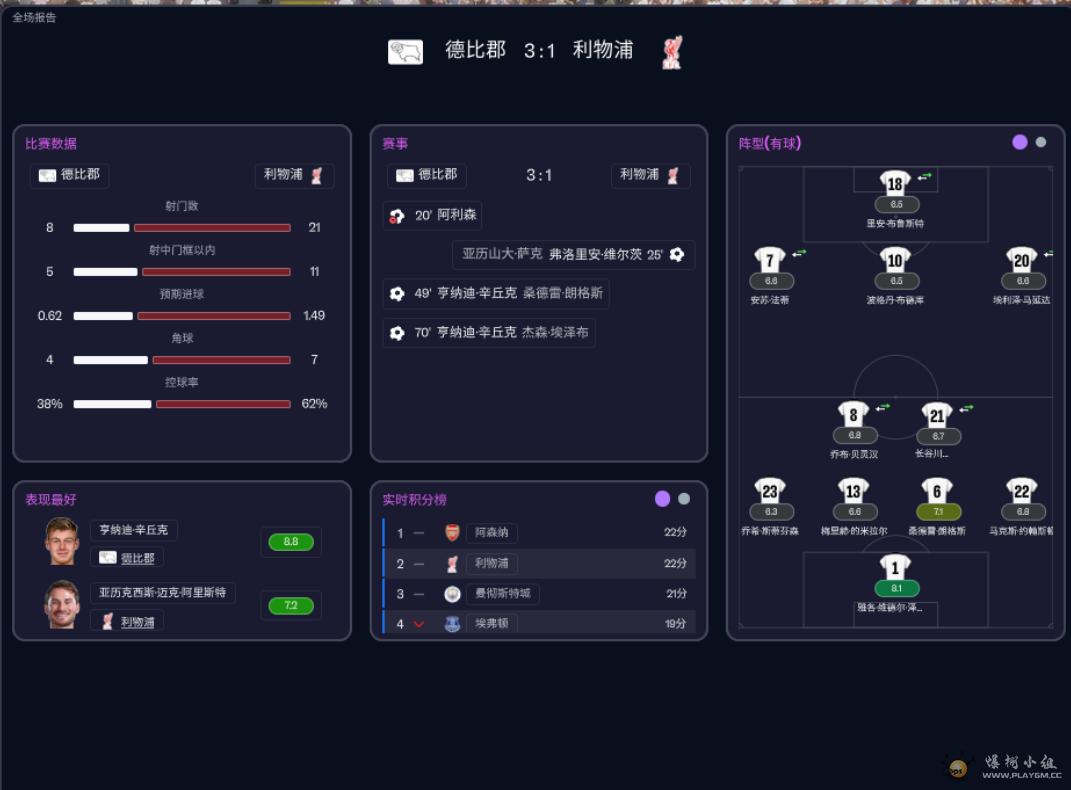Screen dimensions: 1071x790
Task: Open 利物浦 tab in match stats
Action: 294,175
